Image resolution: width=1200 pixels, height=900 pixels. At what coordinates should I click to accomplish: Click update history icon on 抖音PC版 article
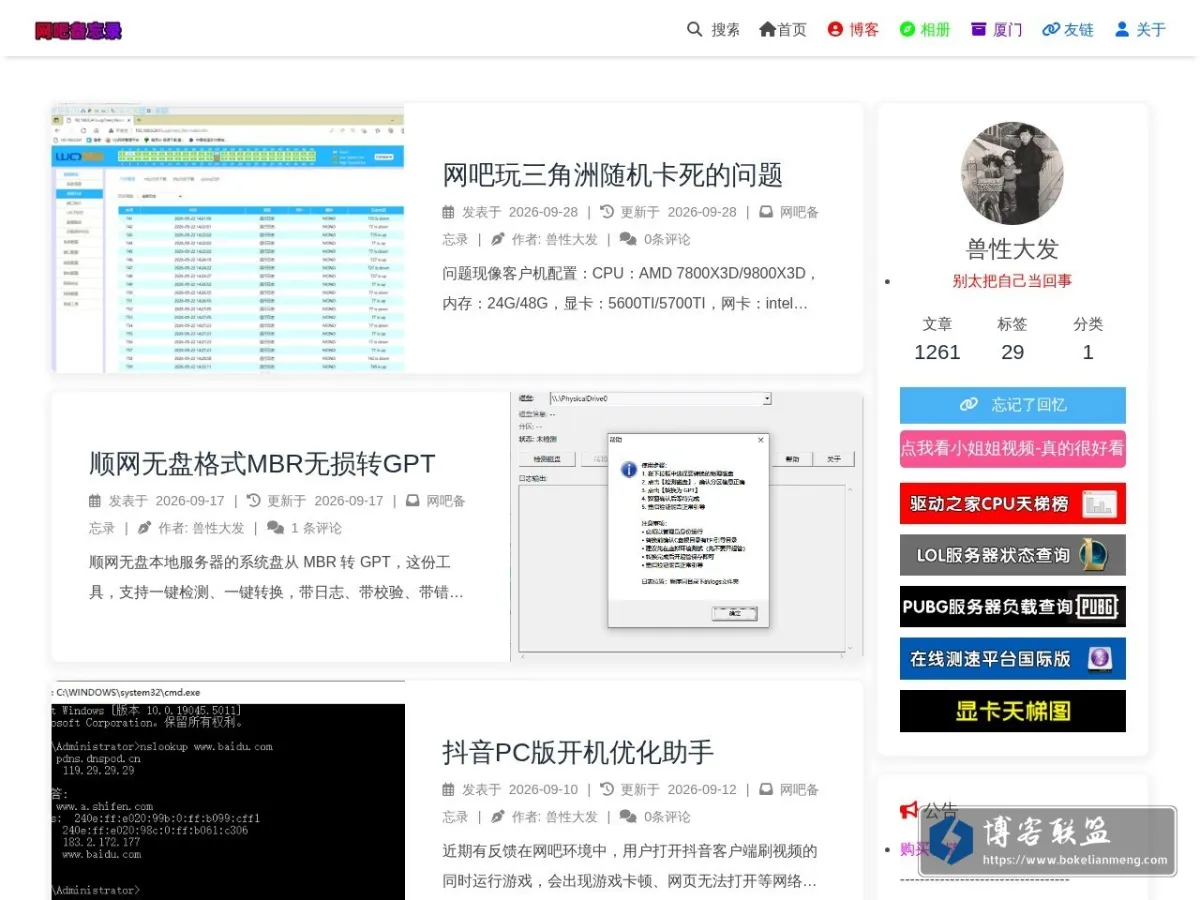tap(606, 790)
